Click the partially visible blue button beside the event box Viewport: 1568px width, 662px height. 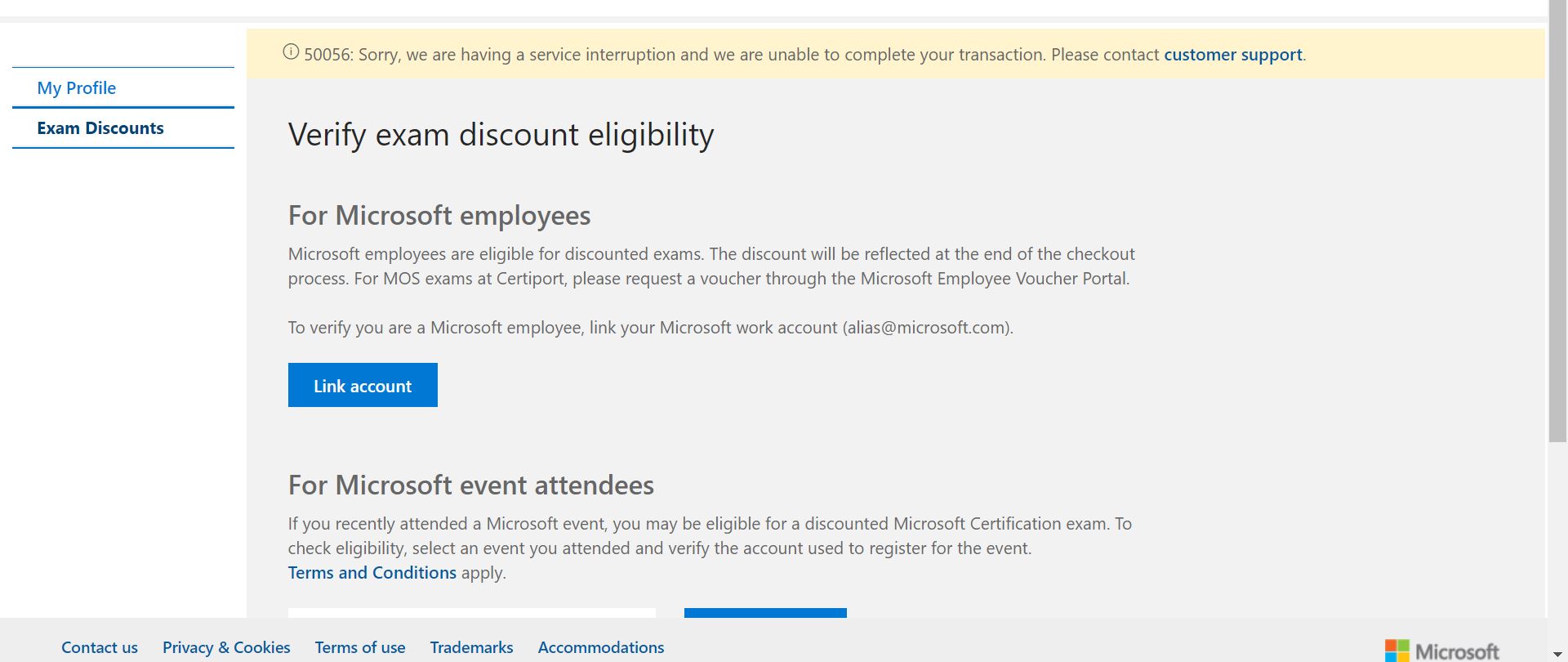pyautogui.click(x=765, y=613)
